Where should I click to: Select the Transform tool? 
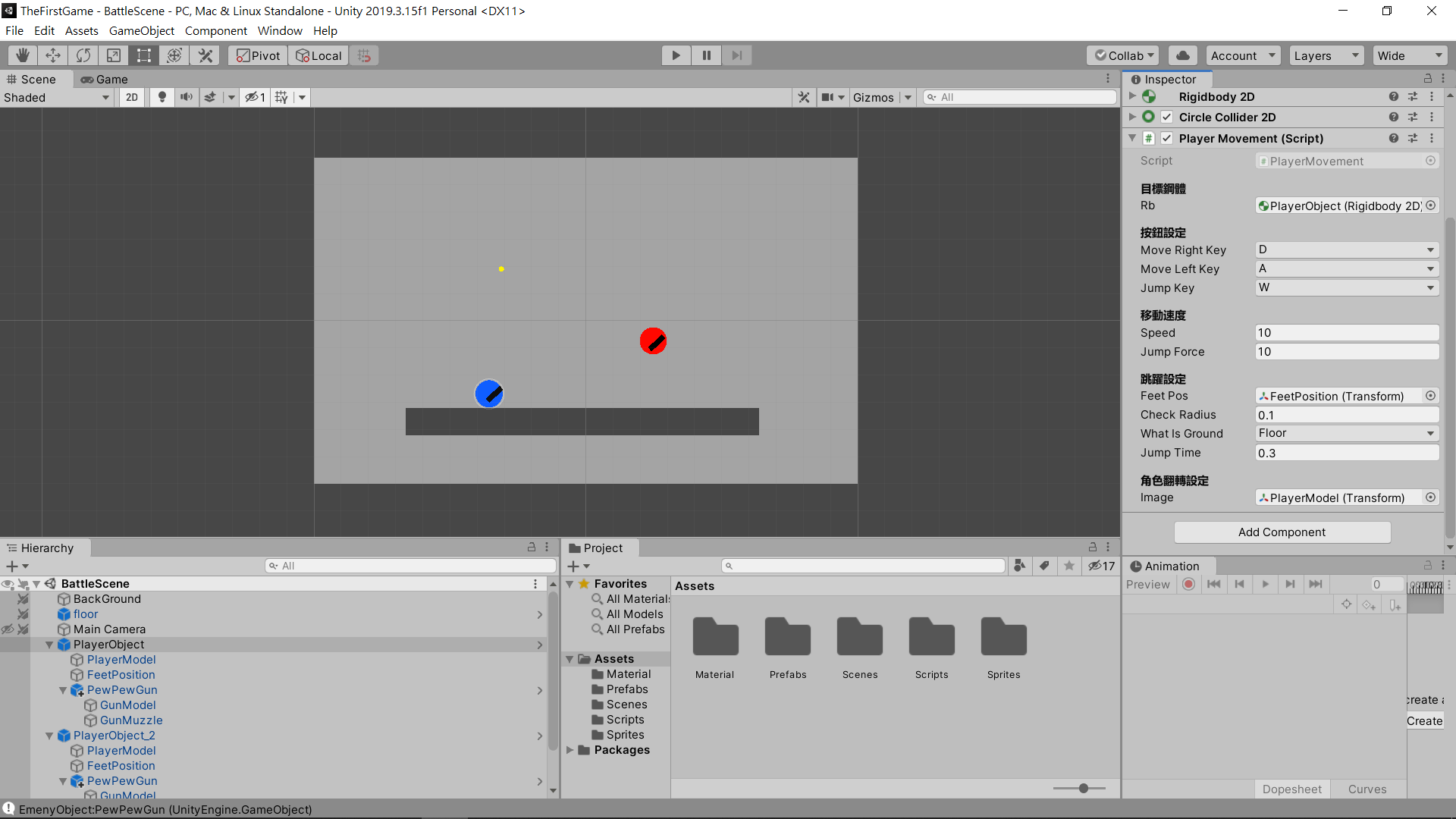(x=174, y=55)
